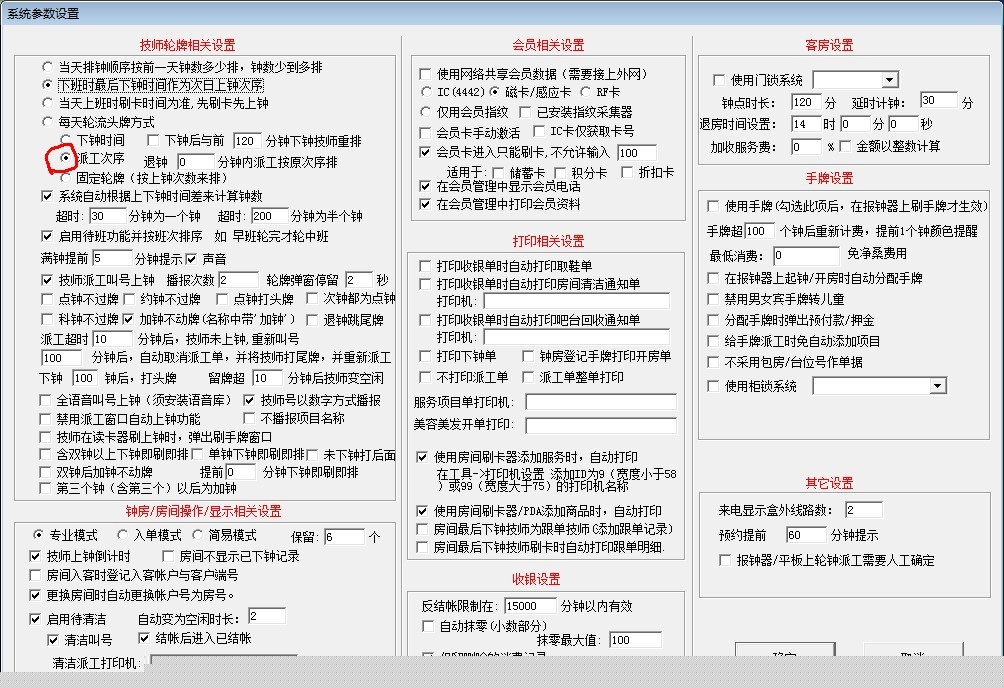Image resolution: width=1004 pixels, height=688 pixels.
Task: Enable 派工单整单打印 checkbox
Action: (528, 377)
